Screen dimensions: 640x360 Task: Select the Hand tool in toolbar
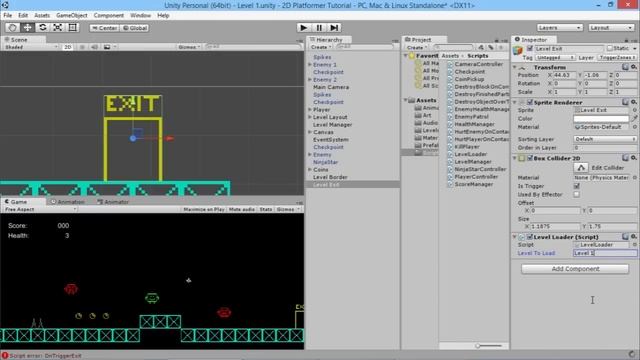(12, 27)
